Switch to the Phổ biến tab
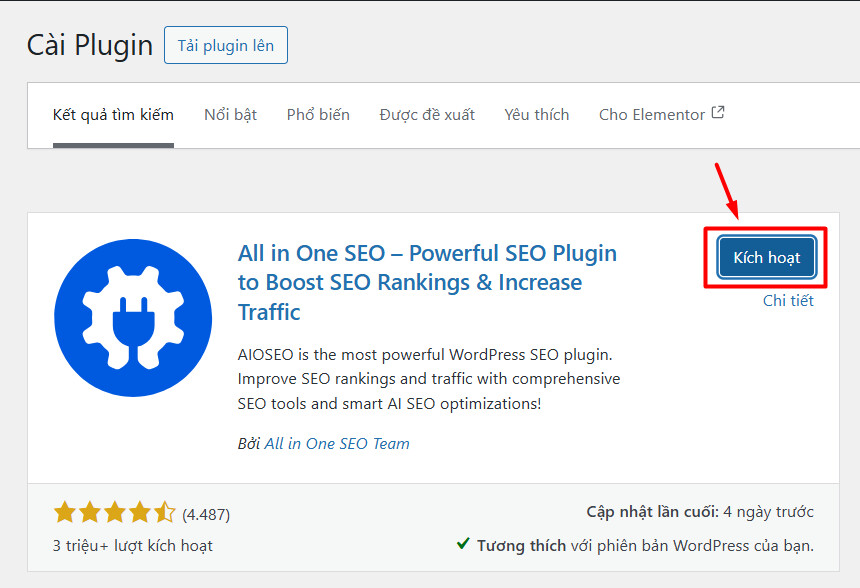Viewport: 860px width, 588px height. 318,115
